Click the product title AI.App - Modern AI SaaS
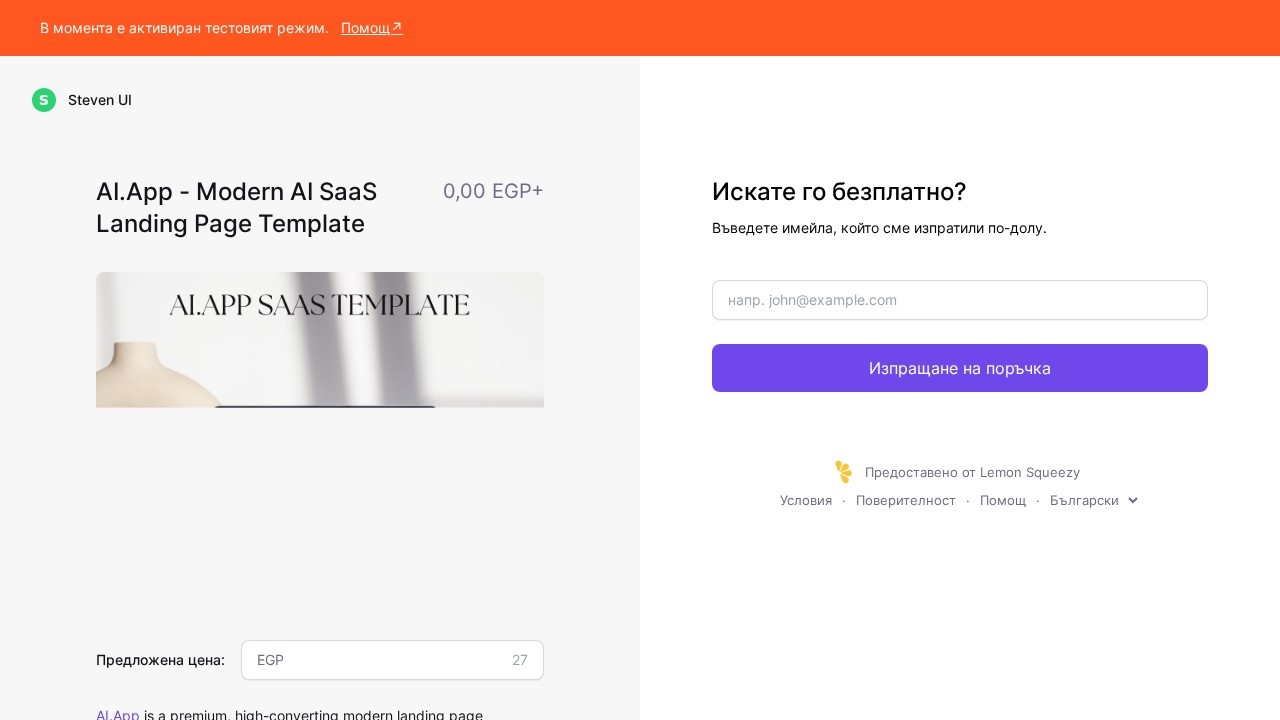This screenshot has width=1280, height=720. (236, 207)
